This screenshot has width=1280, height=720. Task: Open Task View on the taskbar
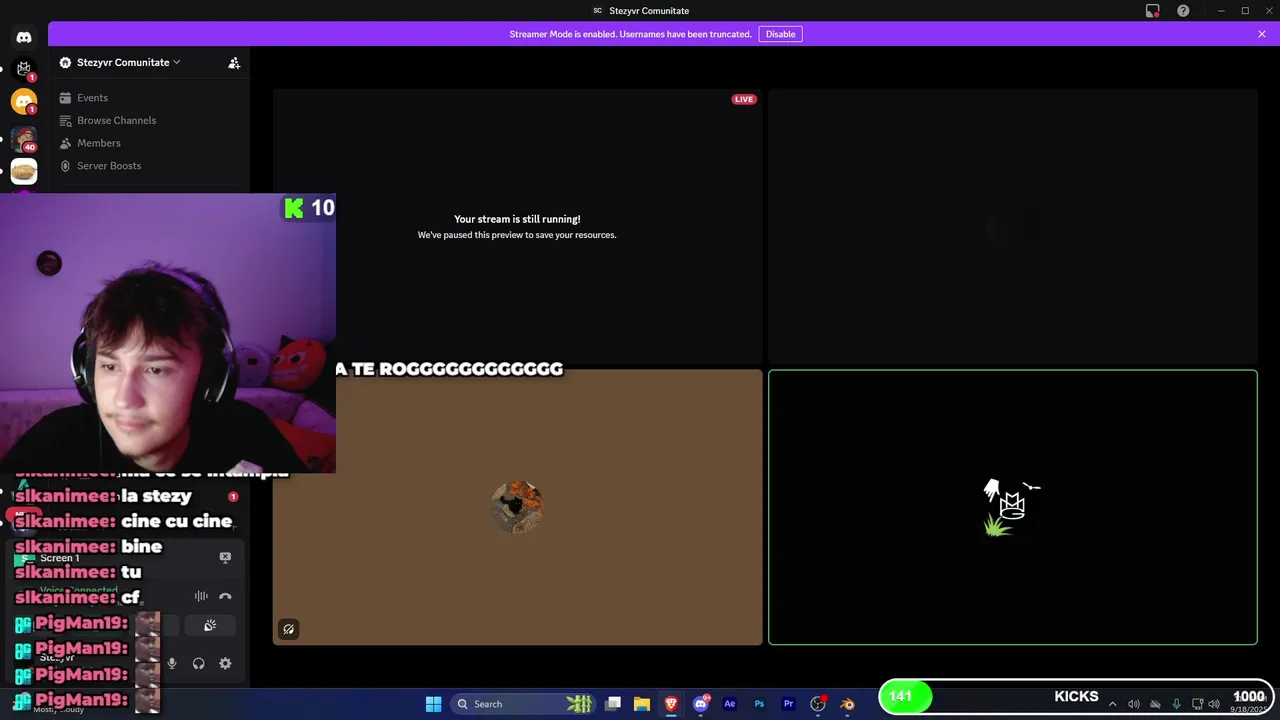[613, 704]
